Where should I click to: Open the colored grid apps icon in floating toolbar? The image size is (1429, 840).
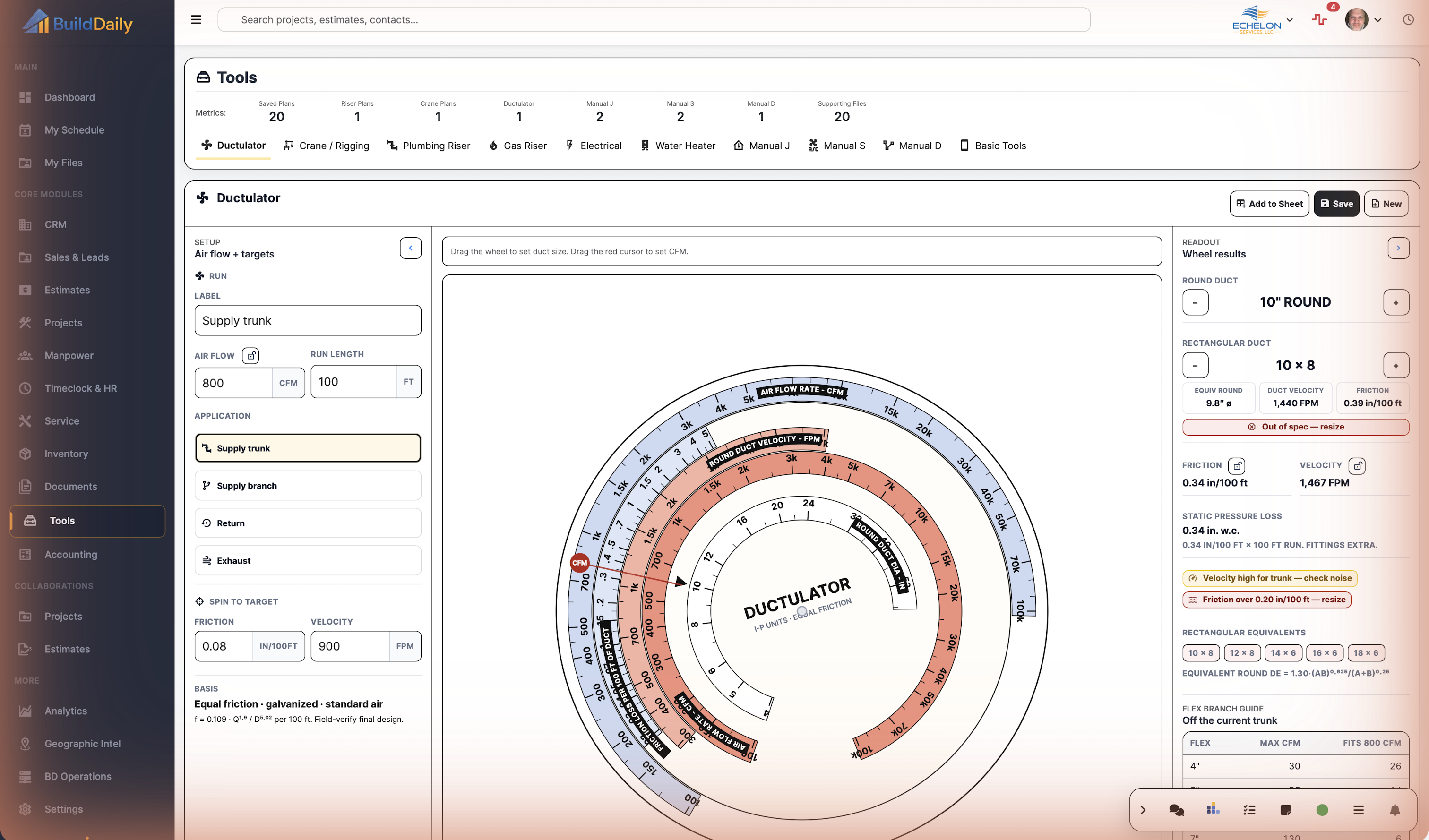click(x=1213, y=809)
